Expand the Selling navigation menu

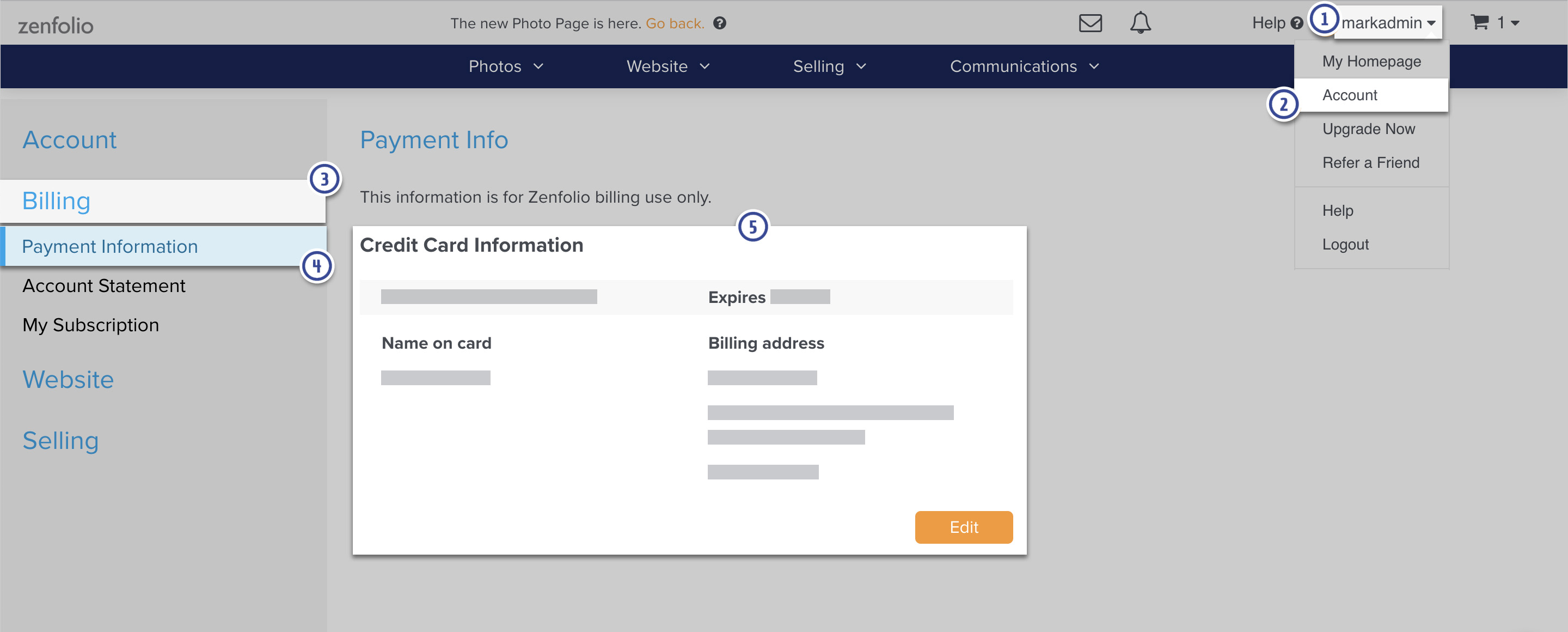pos(830,66)
